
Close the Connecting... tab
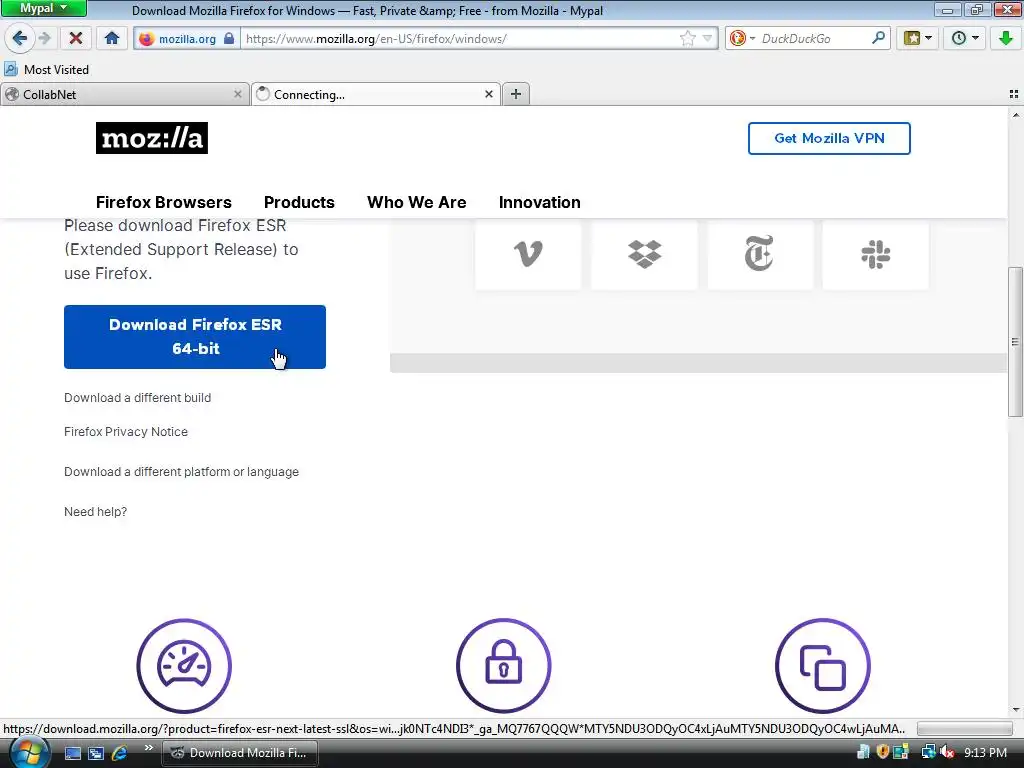point(488,94)
